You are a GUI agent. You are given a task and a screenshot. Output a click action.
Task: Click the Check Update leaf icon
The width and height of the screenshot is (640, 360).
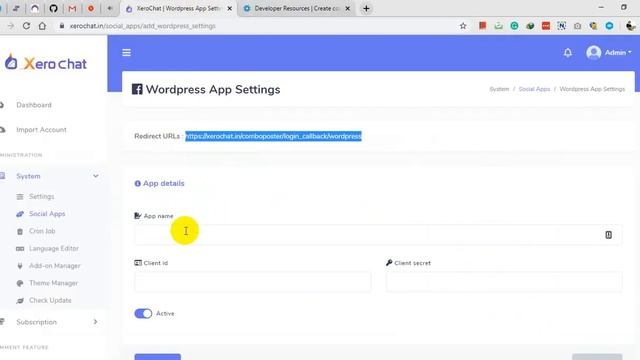point(20,301)
